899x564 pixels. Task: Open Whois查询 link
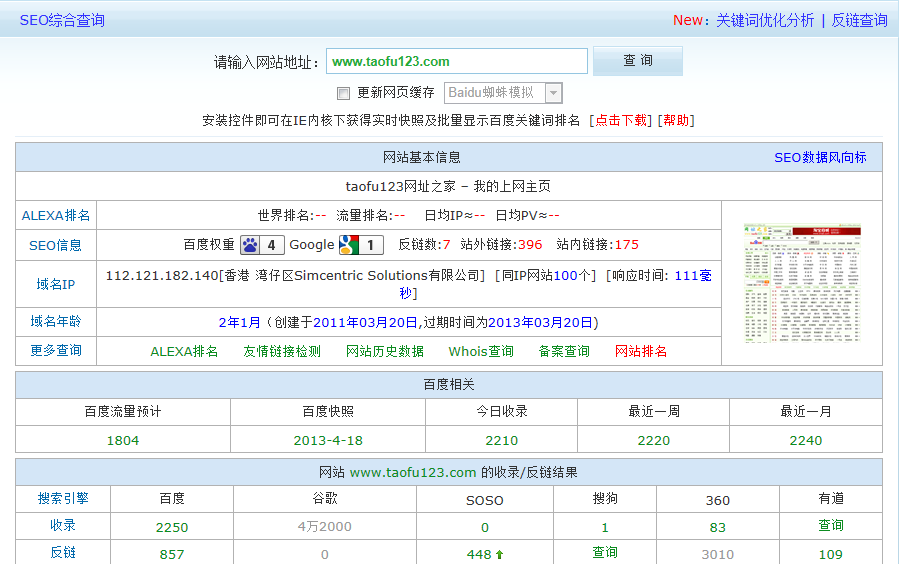pos(481,351)
